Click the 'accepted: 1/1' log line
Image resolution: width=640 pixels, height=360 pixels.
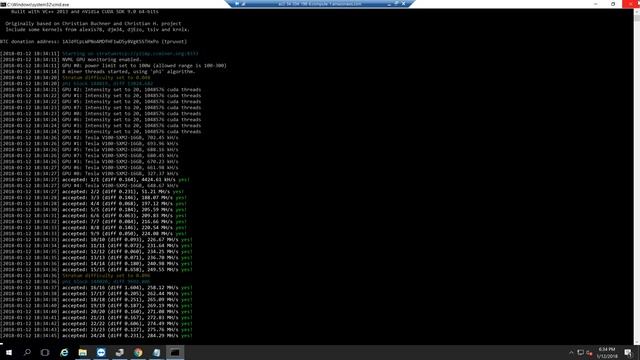coord(95,180)
